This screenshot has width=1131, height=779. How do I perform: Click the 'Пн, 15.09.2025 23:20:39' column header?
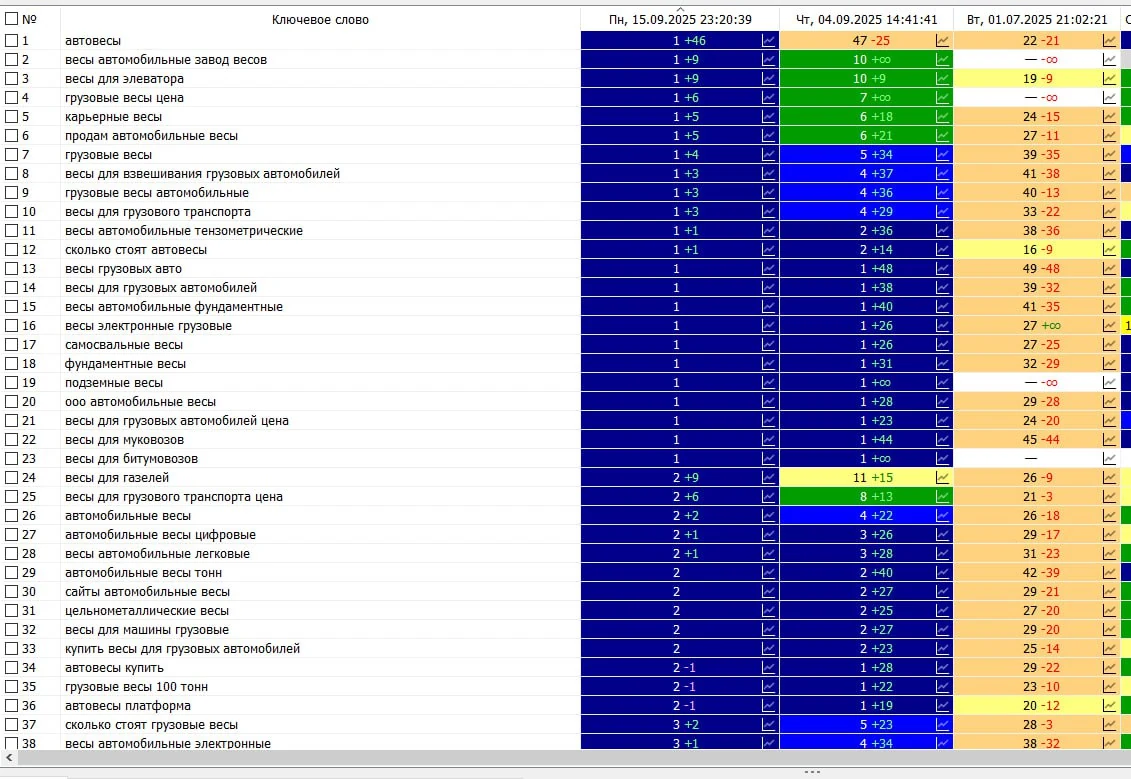coord(679,19)
